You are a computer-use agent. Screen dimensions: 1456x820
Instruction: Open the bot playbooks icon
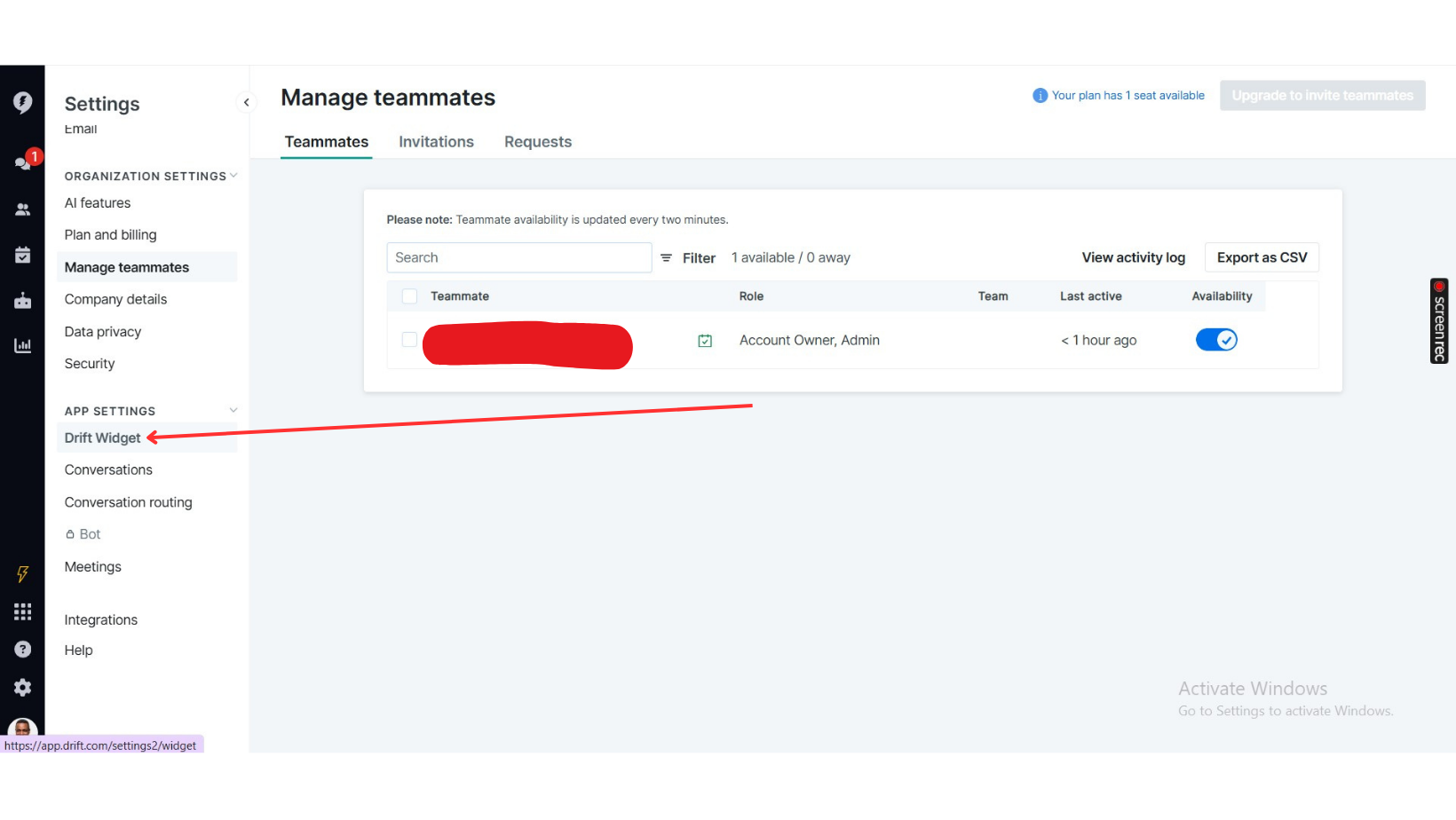coord(23,301)
